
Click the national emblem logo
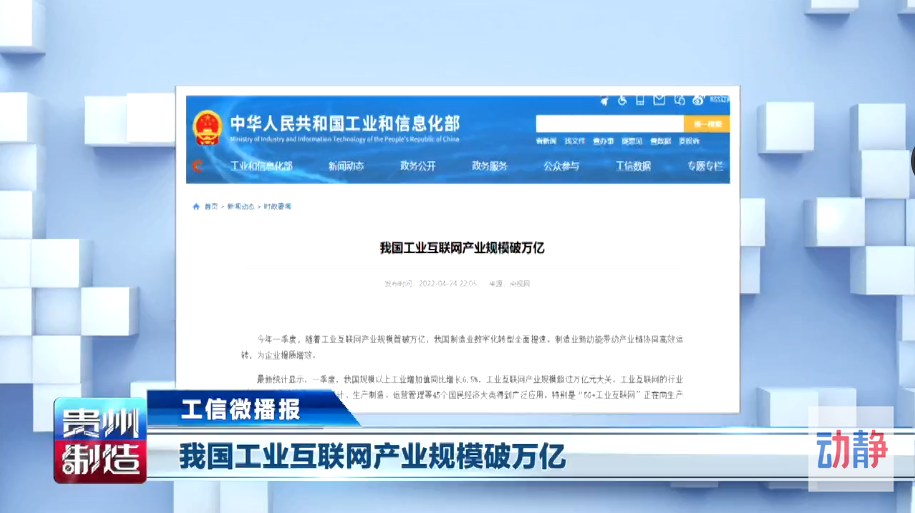[x=208, y=126]
